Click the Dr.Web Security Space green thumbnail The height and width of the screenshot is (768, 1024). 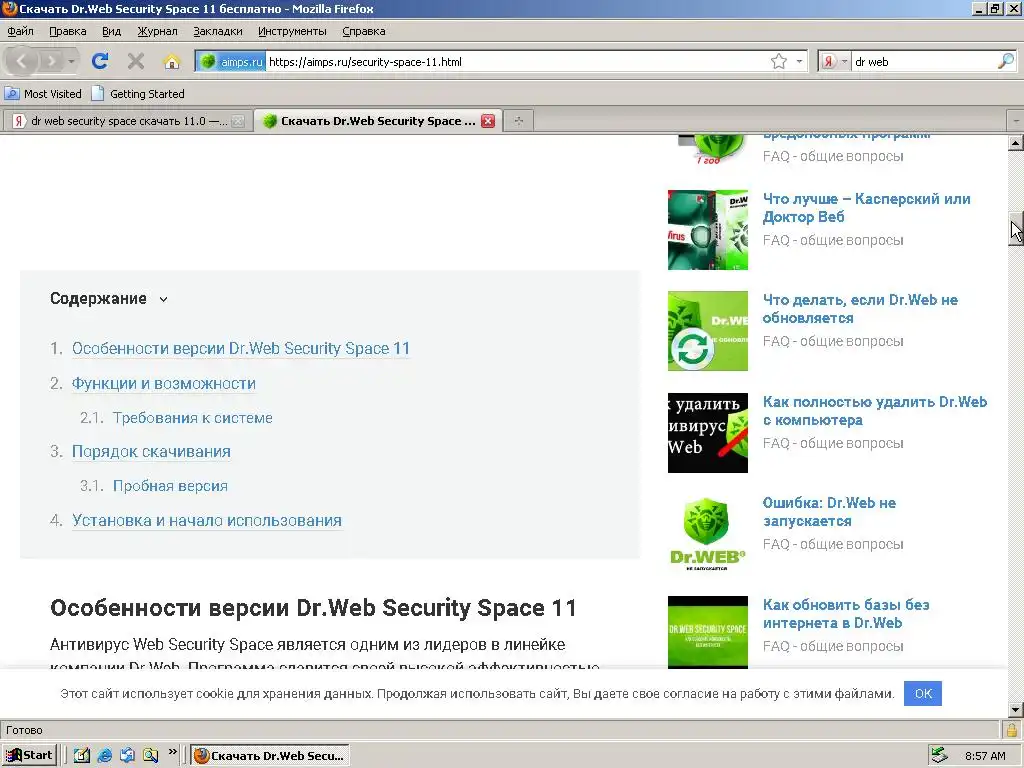pos(707,632)
